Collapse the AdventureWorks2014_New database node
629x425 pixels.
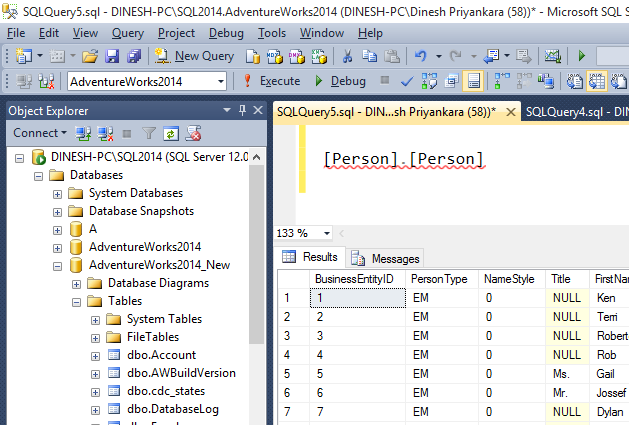click(x=57, y=266)
